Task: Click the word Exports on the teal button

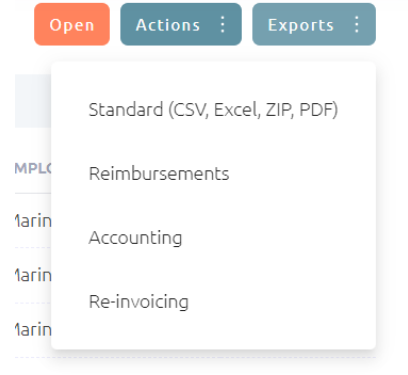Action: [x=301, y=25]
